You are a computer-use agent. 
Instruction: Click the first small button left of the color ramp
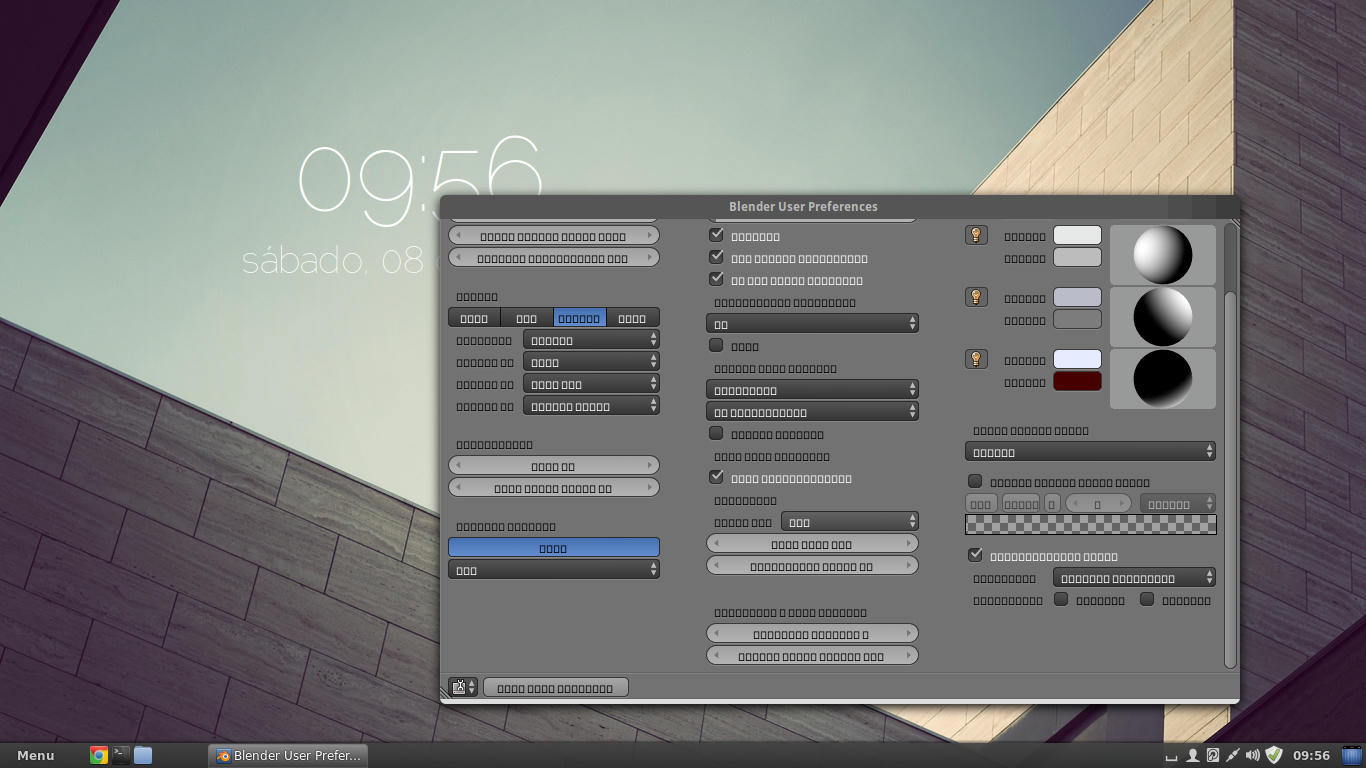pos(981,504)
